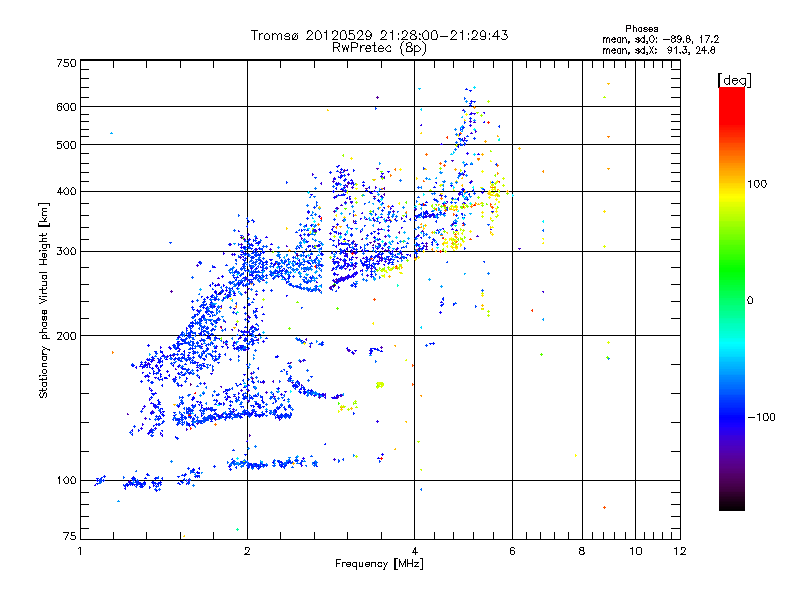Click the frequency axis label '12'

680,551
